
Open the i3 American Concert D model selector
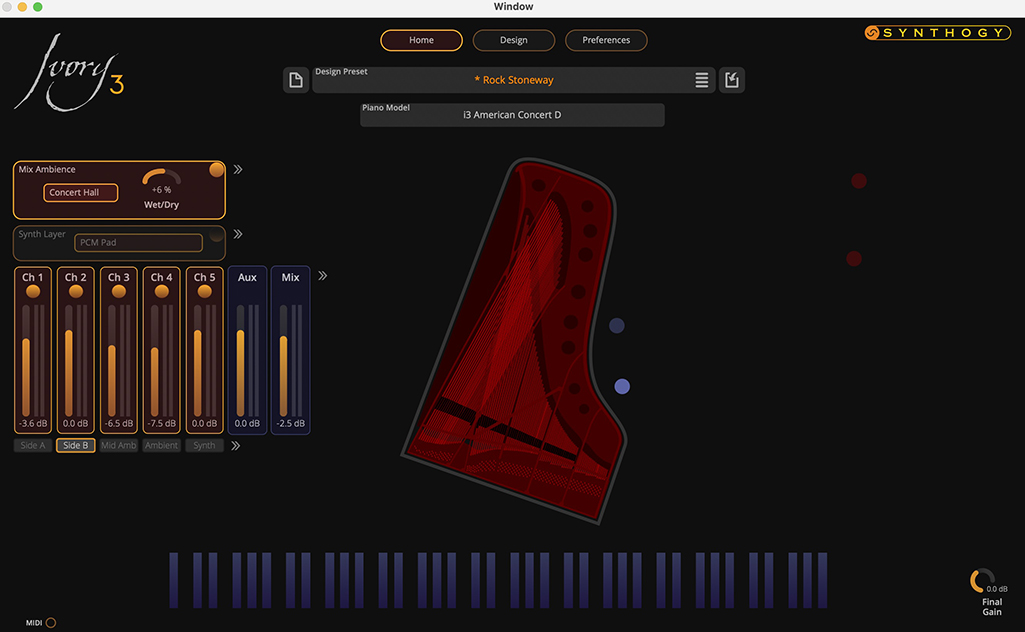pyautogui.click(x=512, y=114)
